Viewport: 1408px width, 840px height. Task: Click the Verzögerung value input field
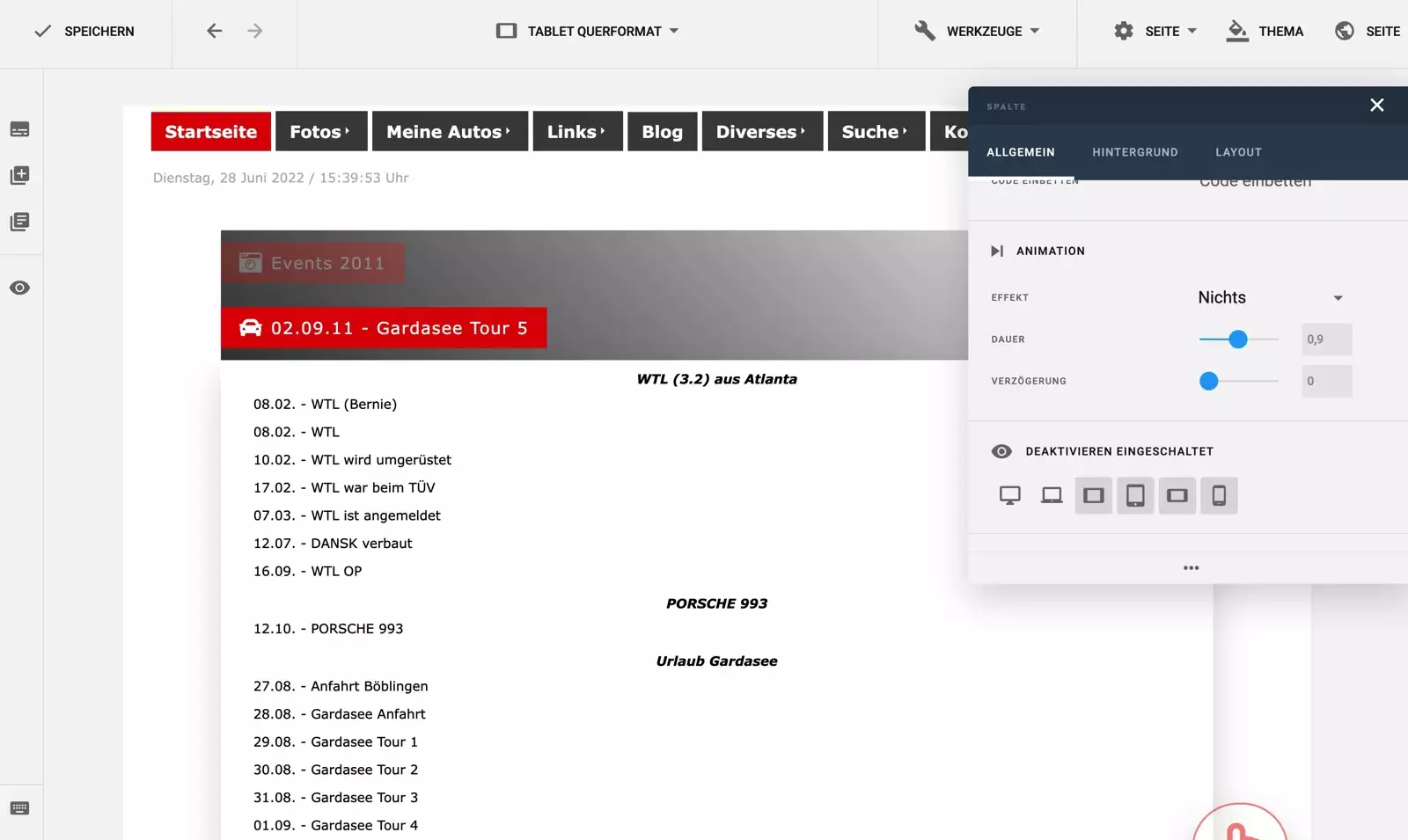(1326, 381)
